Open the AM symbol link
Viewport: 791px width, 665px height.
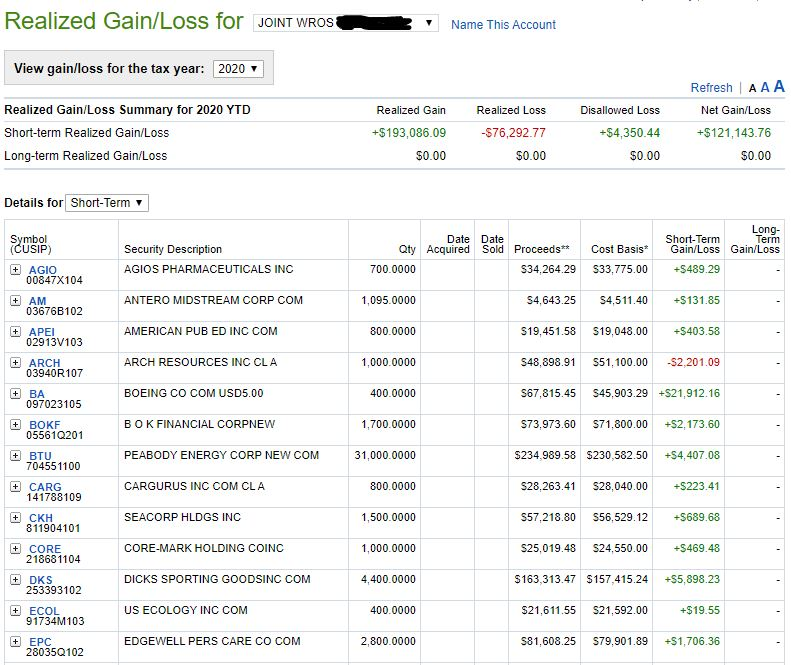pyautogui.click(x=37, y=301)
